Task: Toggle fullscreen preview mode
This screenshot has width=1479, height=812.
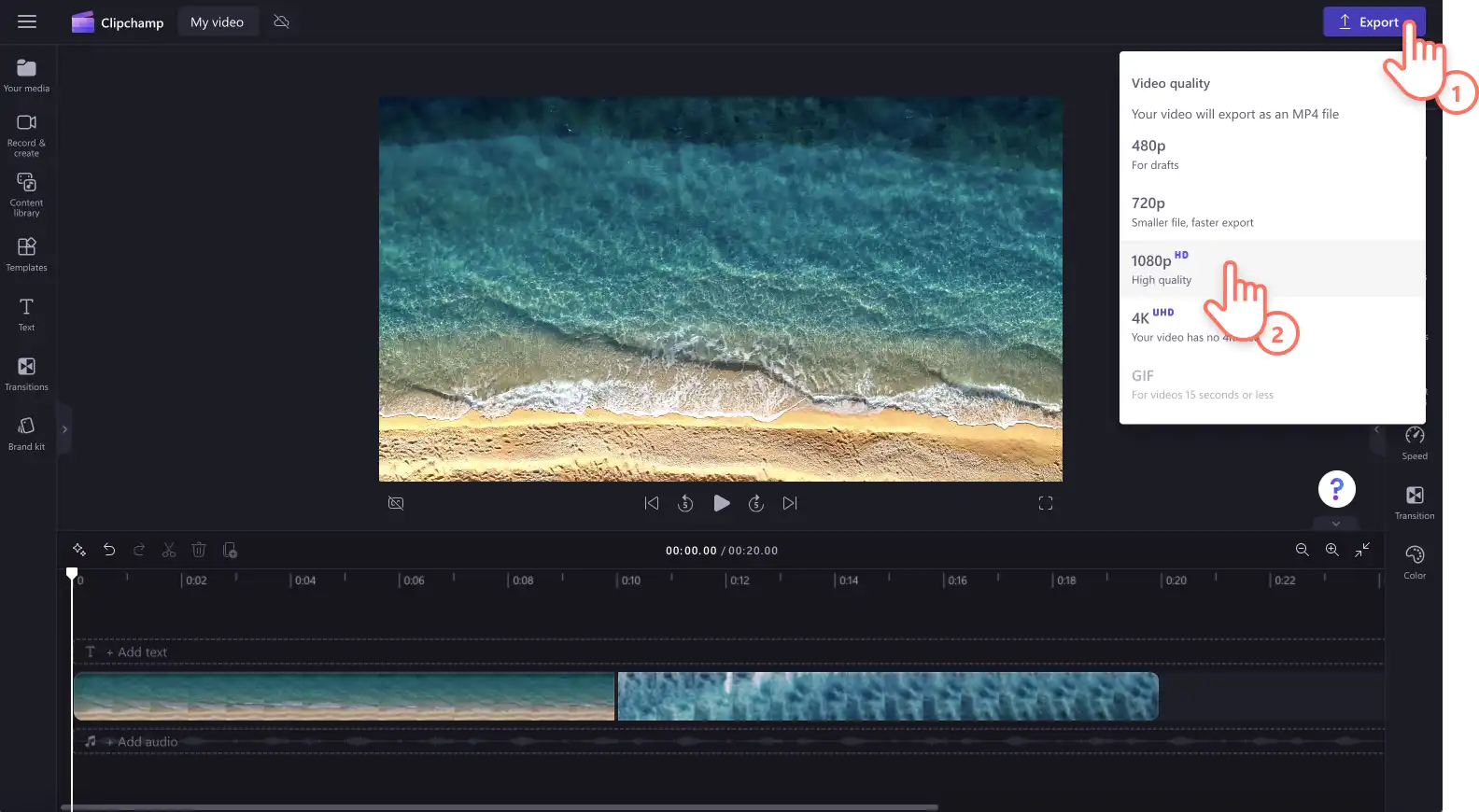Action: point(1046,503)
